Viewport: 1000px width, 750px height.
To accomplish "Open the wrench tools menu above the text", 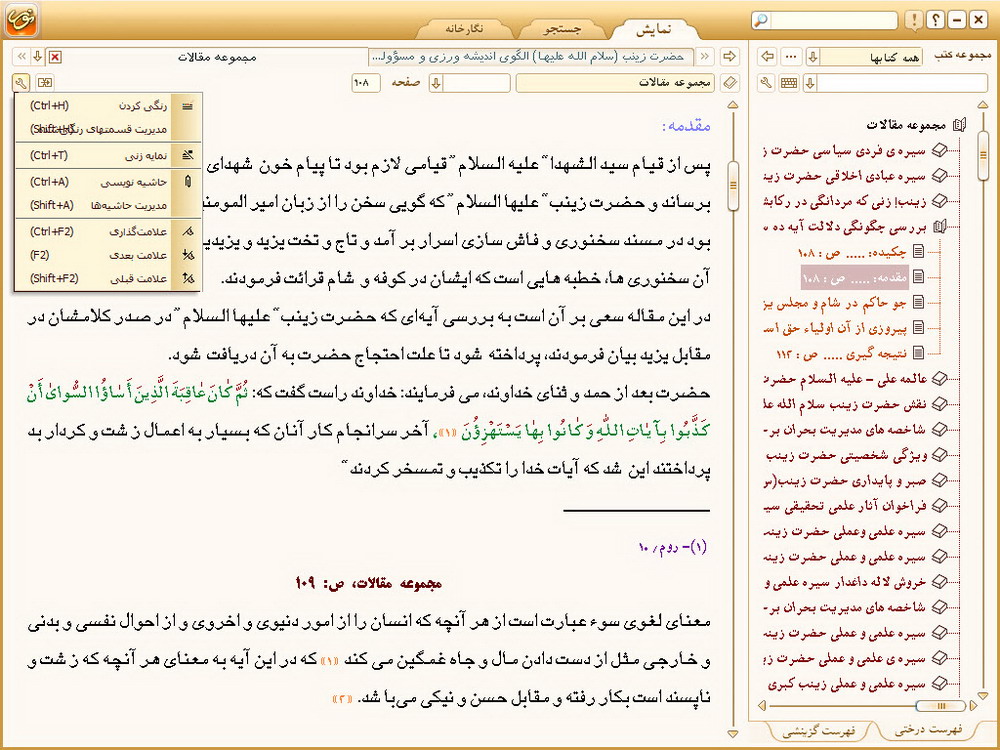I will coord(21,82).
